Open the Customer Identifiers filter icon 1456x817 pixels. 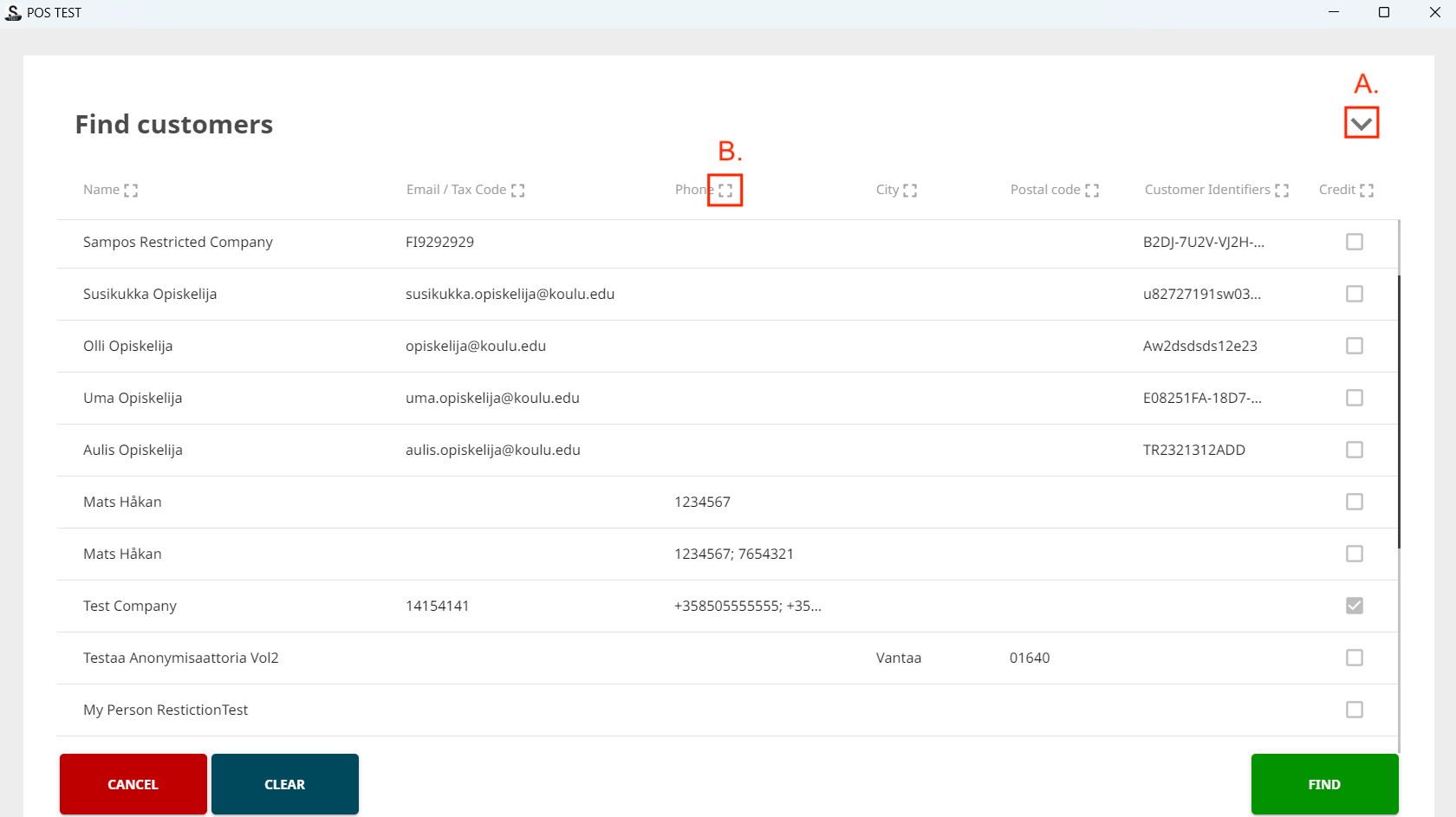click(x=1282, y=190)
